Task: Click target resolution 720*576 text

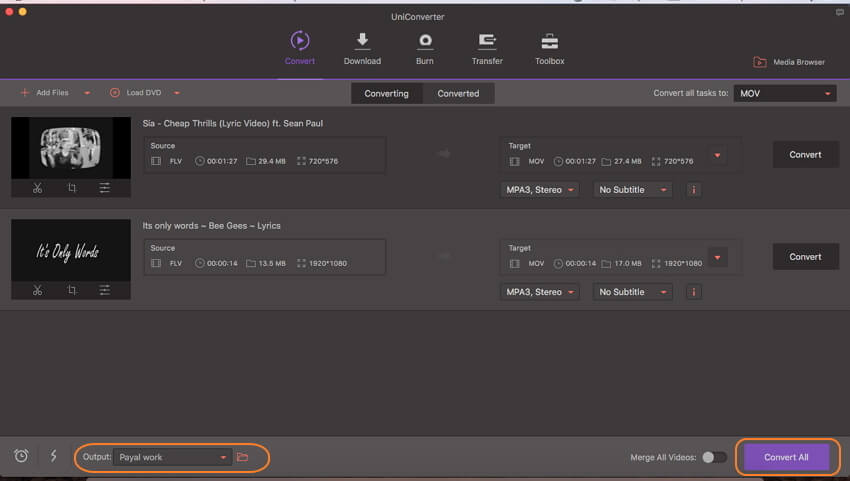Action: click(x=679, y=161)
